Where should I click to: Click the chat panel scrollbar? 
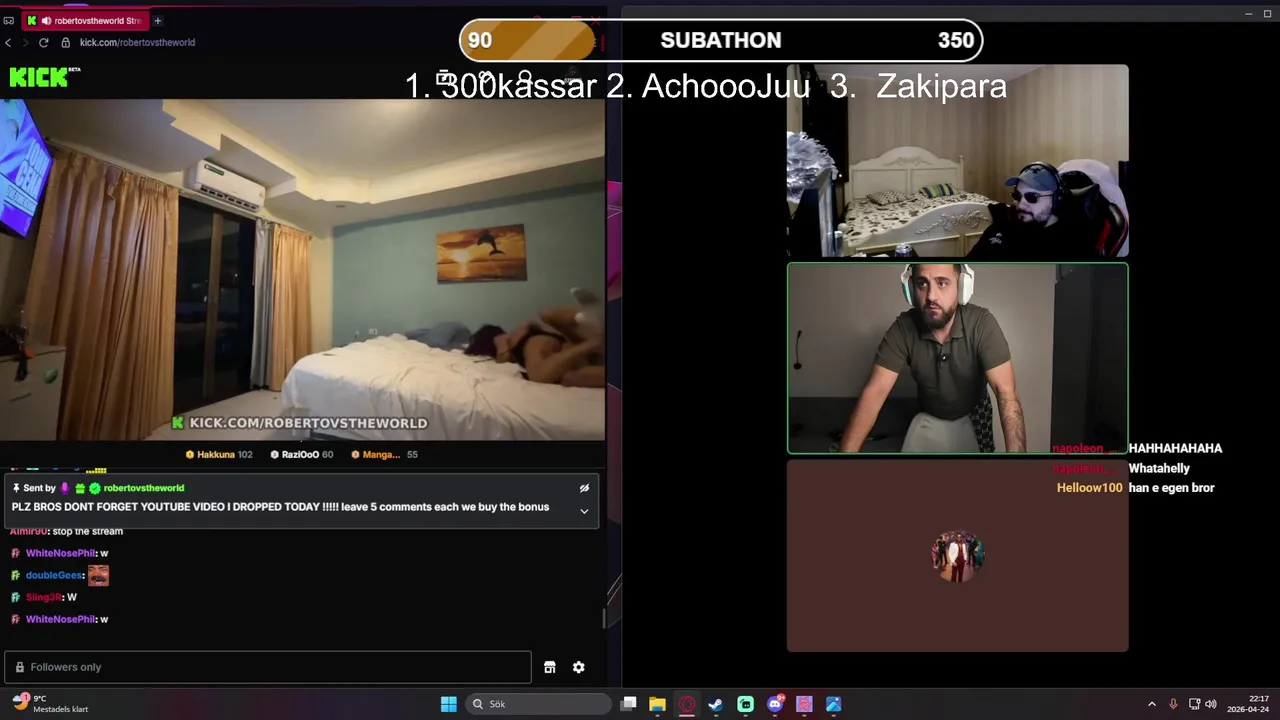603,618
